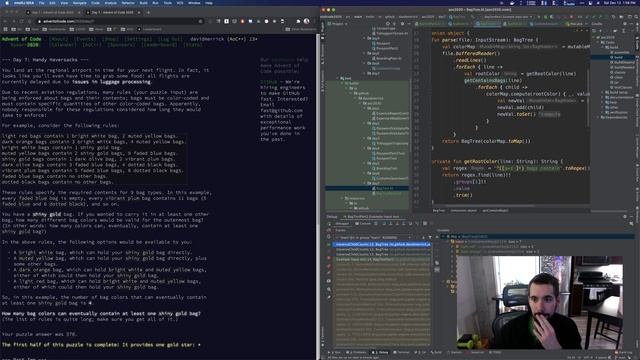640x360 pixels.
Task: Open the File menu in IntelliJ
Action: (x=41, y=3)
